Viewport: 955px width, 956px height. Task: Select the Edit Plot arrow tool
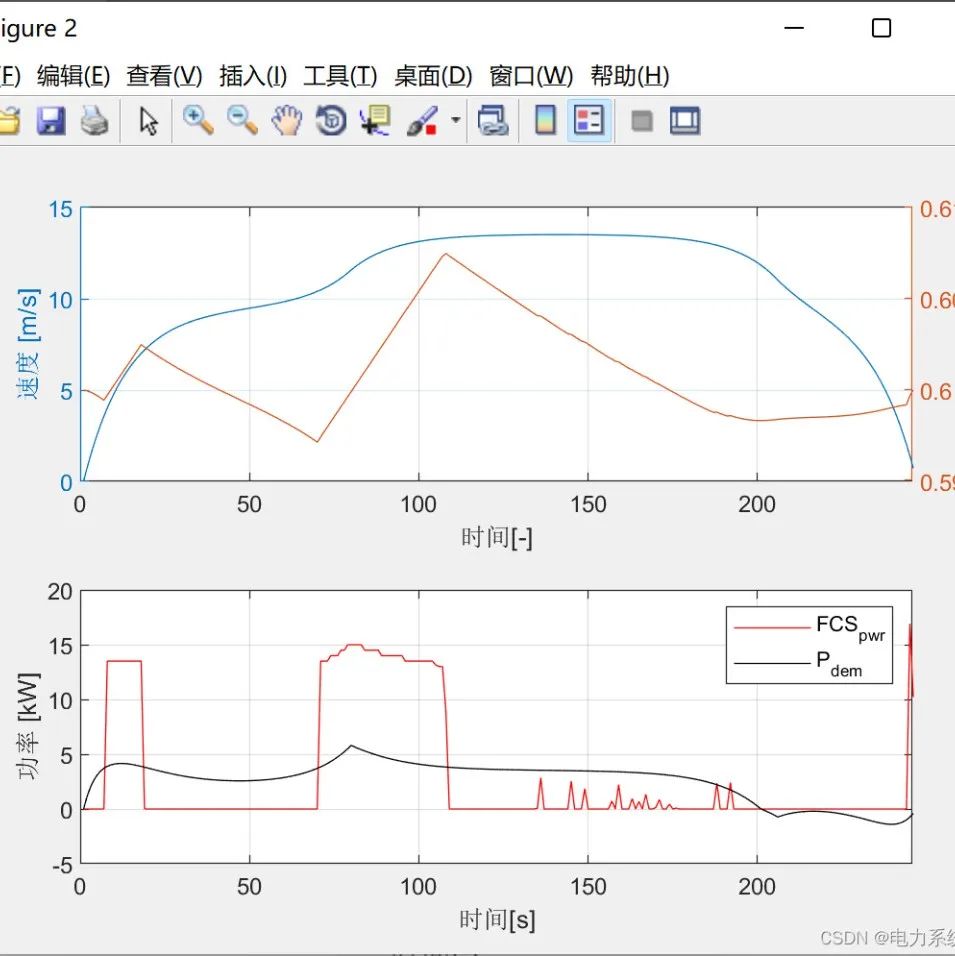coord(148,120)
